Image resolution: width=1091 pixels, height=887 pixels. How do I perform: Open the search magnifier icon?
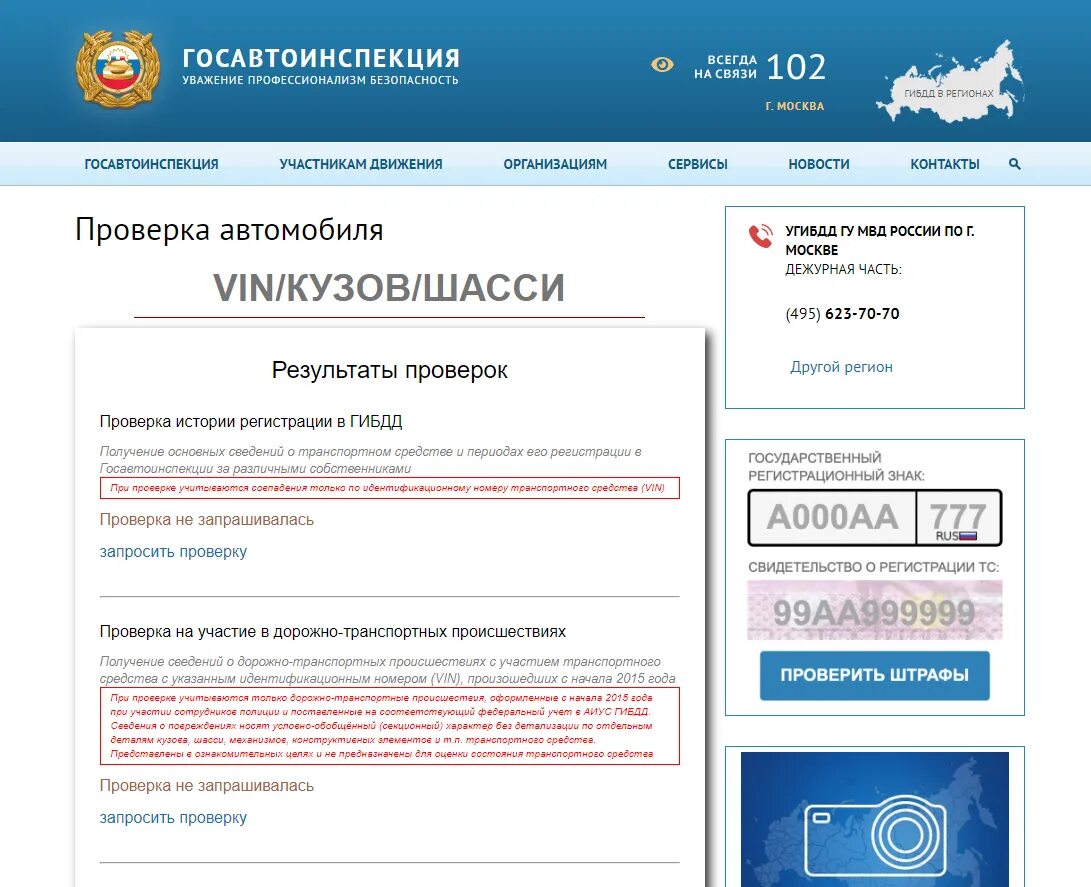coord(1014,164)
